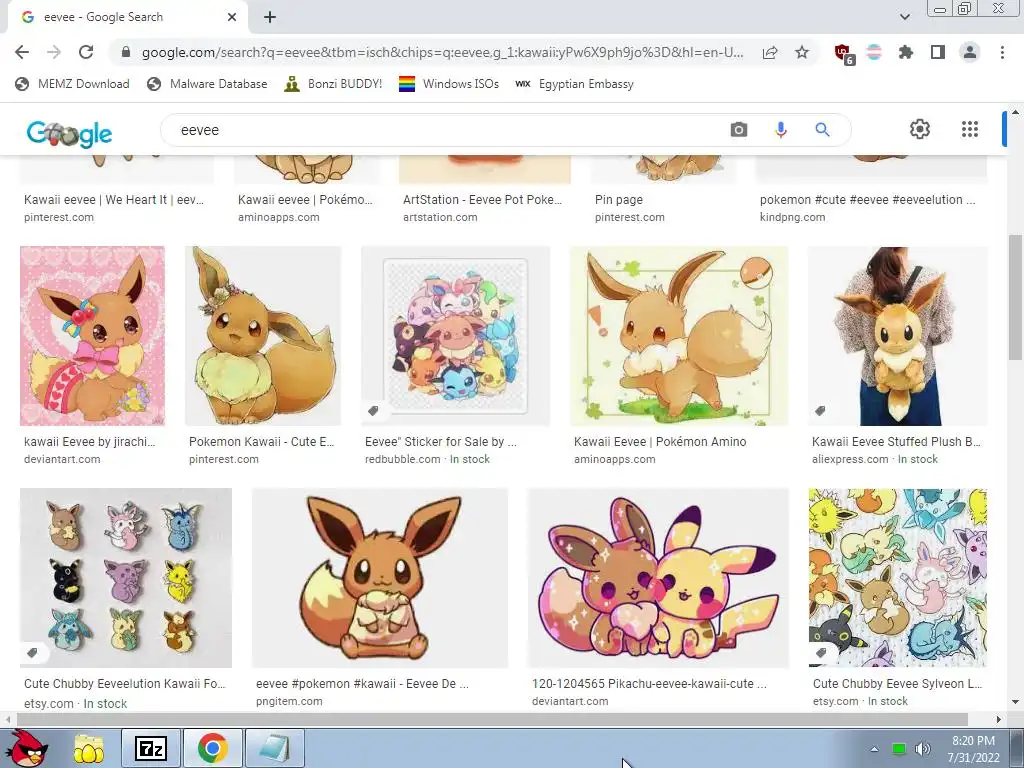This screenshot has height=768, width=1024.
Task: Click the address bar URL
Action: point(441,52)
